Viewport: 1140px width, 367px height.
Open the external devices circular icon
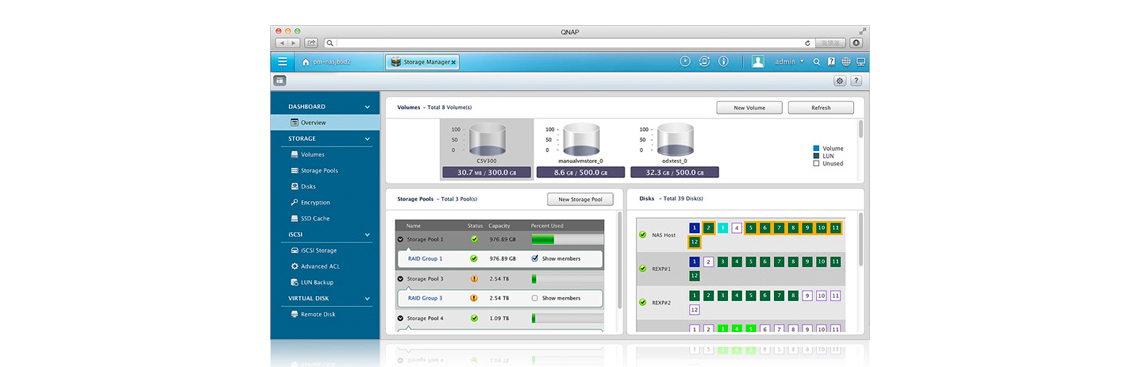704,62
